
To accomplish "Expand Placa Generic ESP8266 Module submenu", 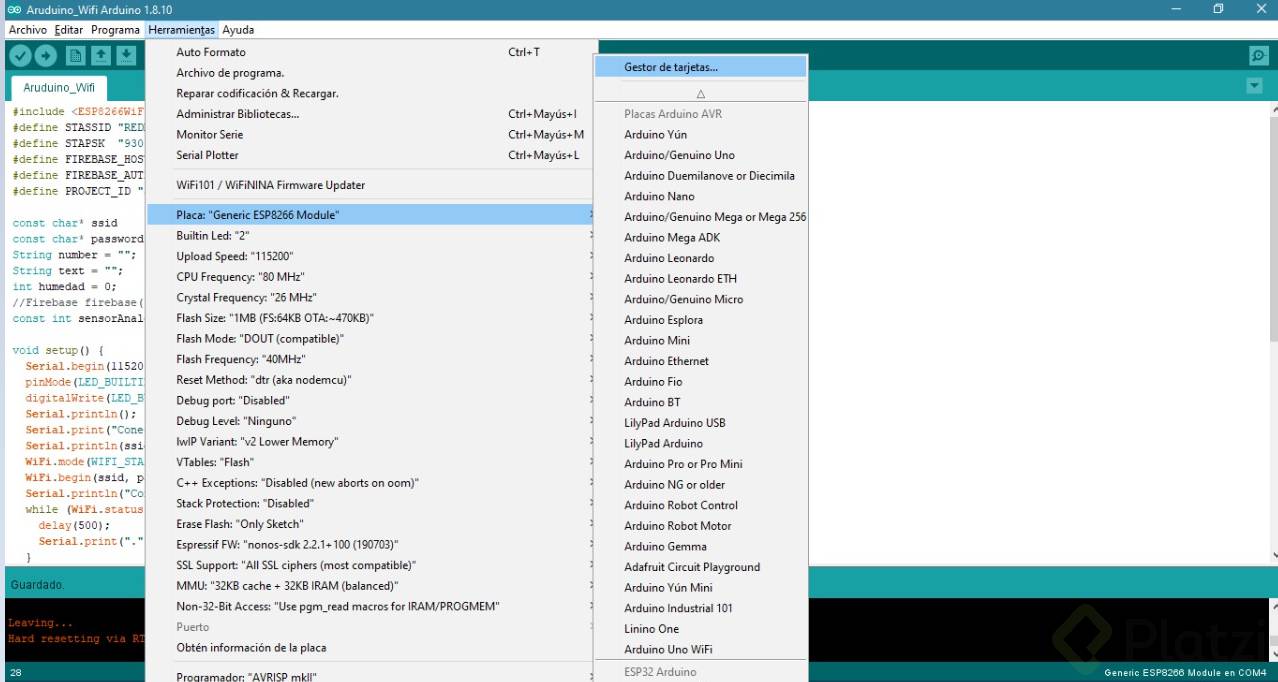I will click(371, 215).
